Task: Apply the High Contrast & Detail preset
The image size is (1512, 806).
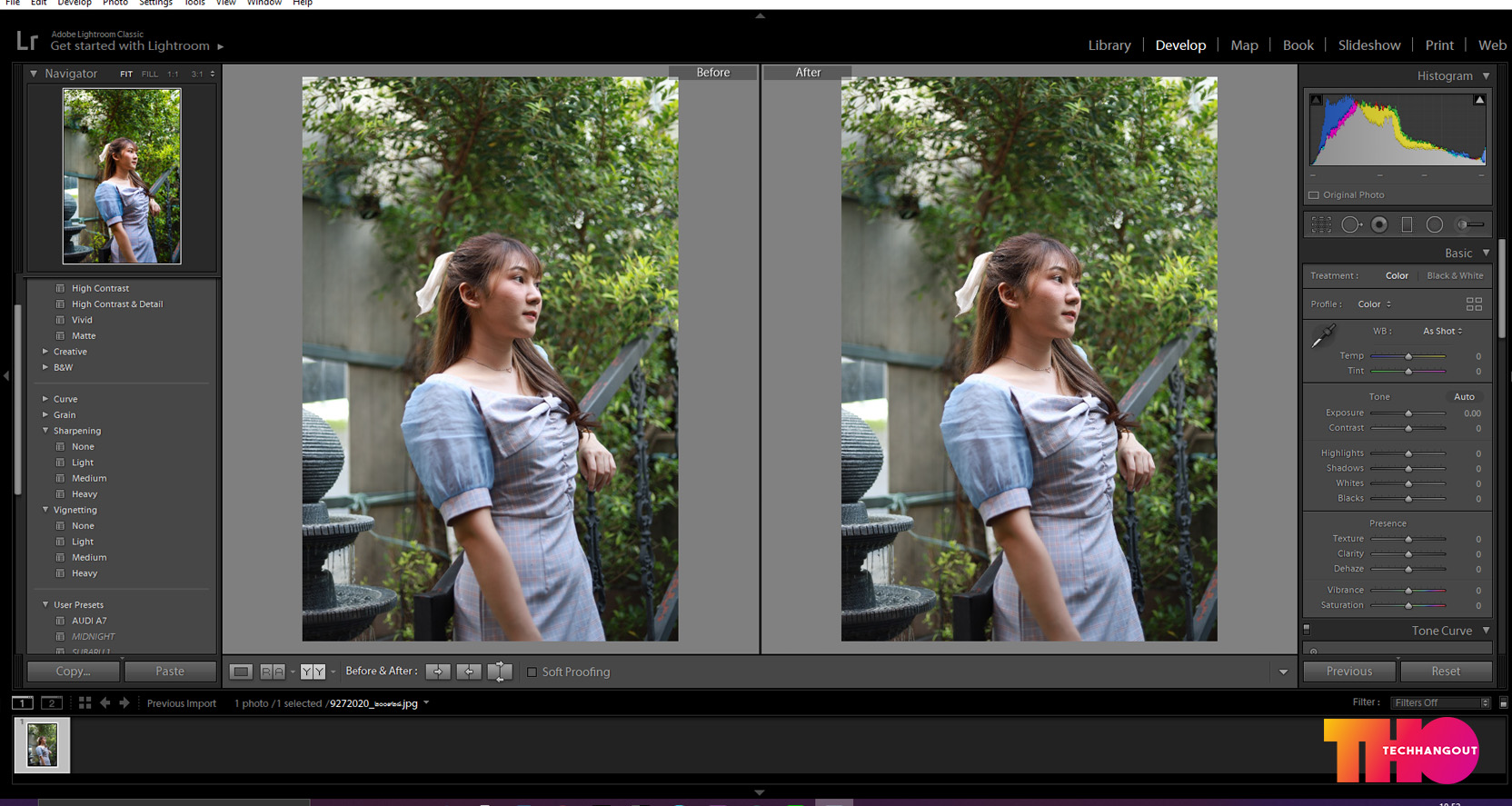Action: 117,304
